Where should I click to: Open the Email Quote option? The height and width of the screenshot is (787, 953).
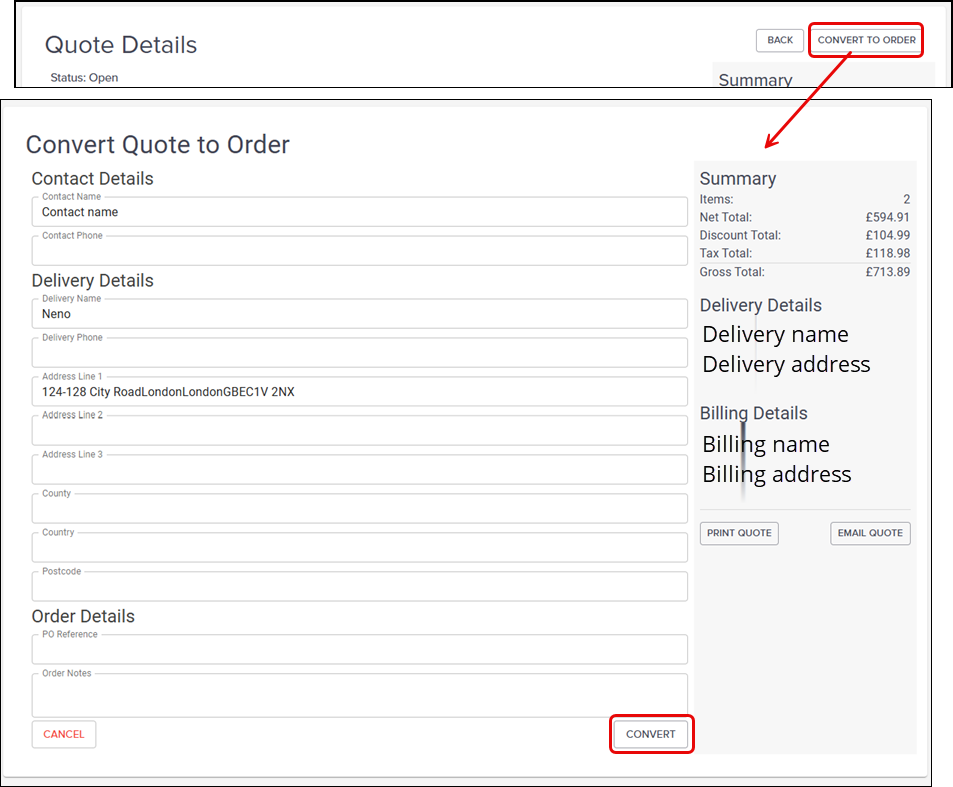tap(870, 533)
